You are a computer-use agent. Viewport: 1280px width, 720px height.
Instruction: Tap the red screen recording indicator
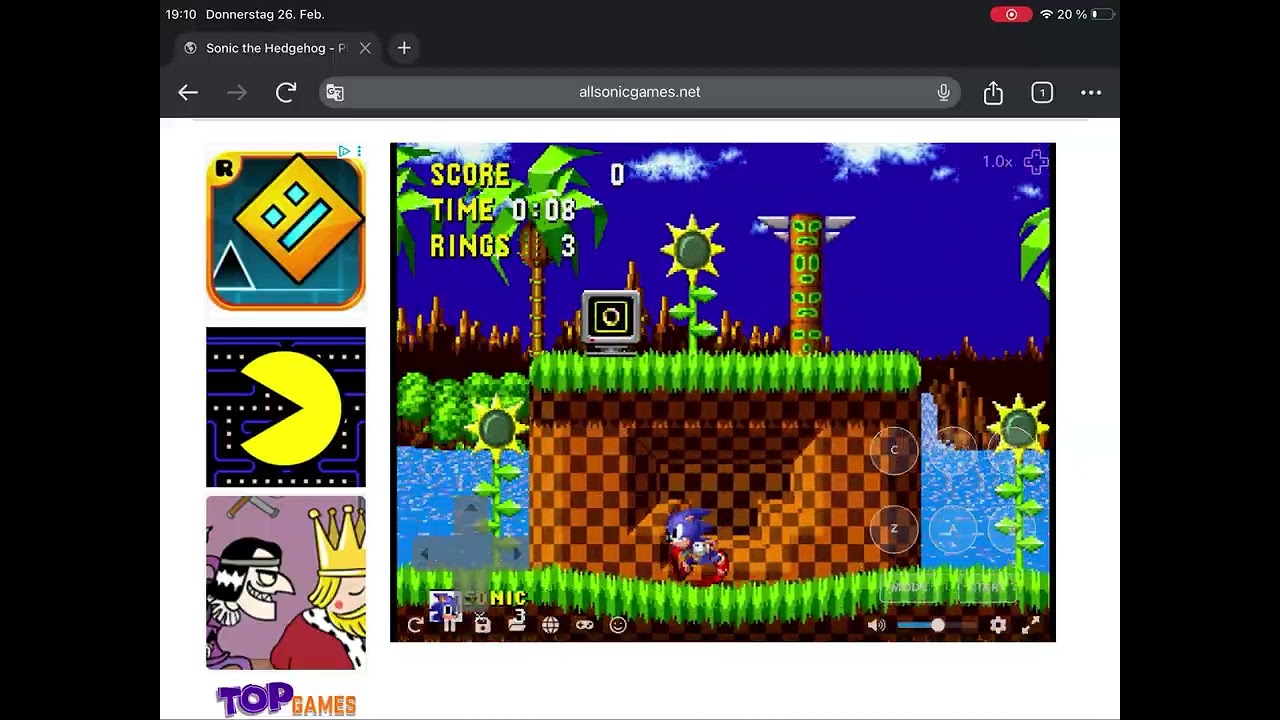click(1011, 14)
